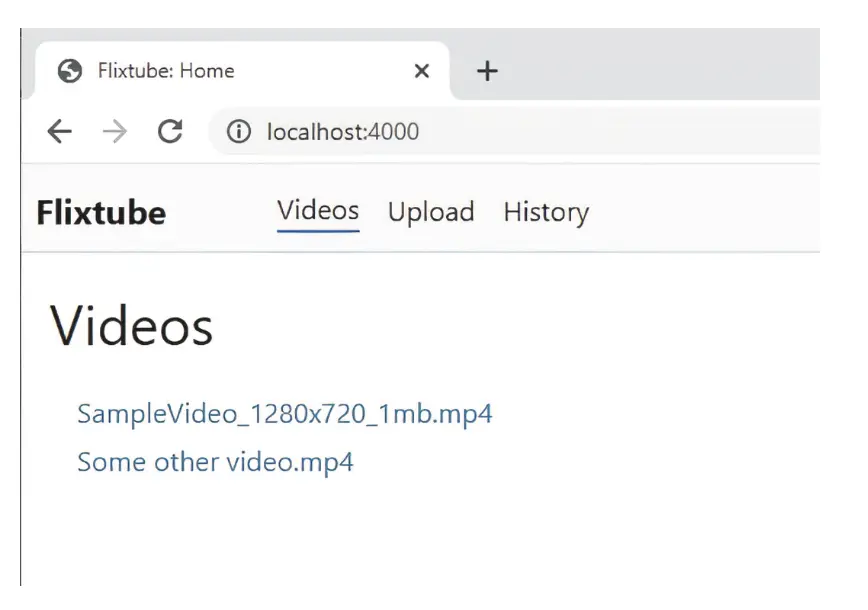This screenshot has width=868, height=610.
Task: Click the Videos page heading
Action: [132, 326]
